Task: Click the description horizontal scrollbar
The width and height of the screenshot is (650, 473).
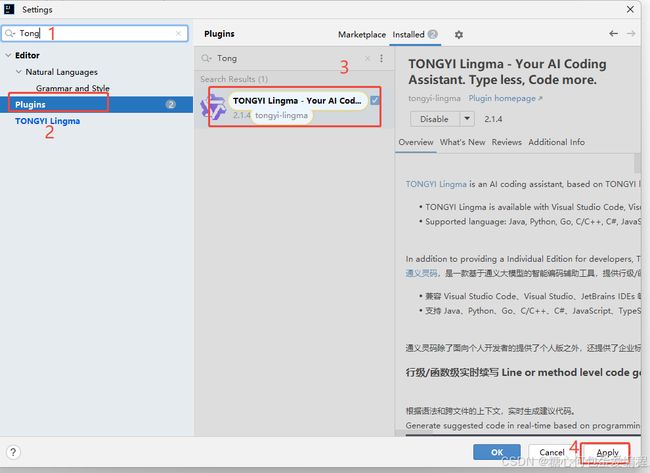Action: 415,433
